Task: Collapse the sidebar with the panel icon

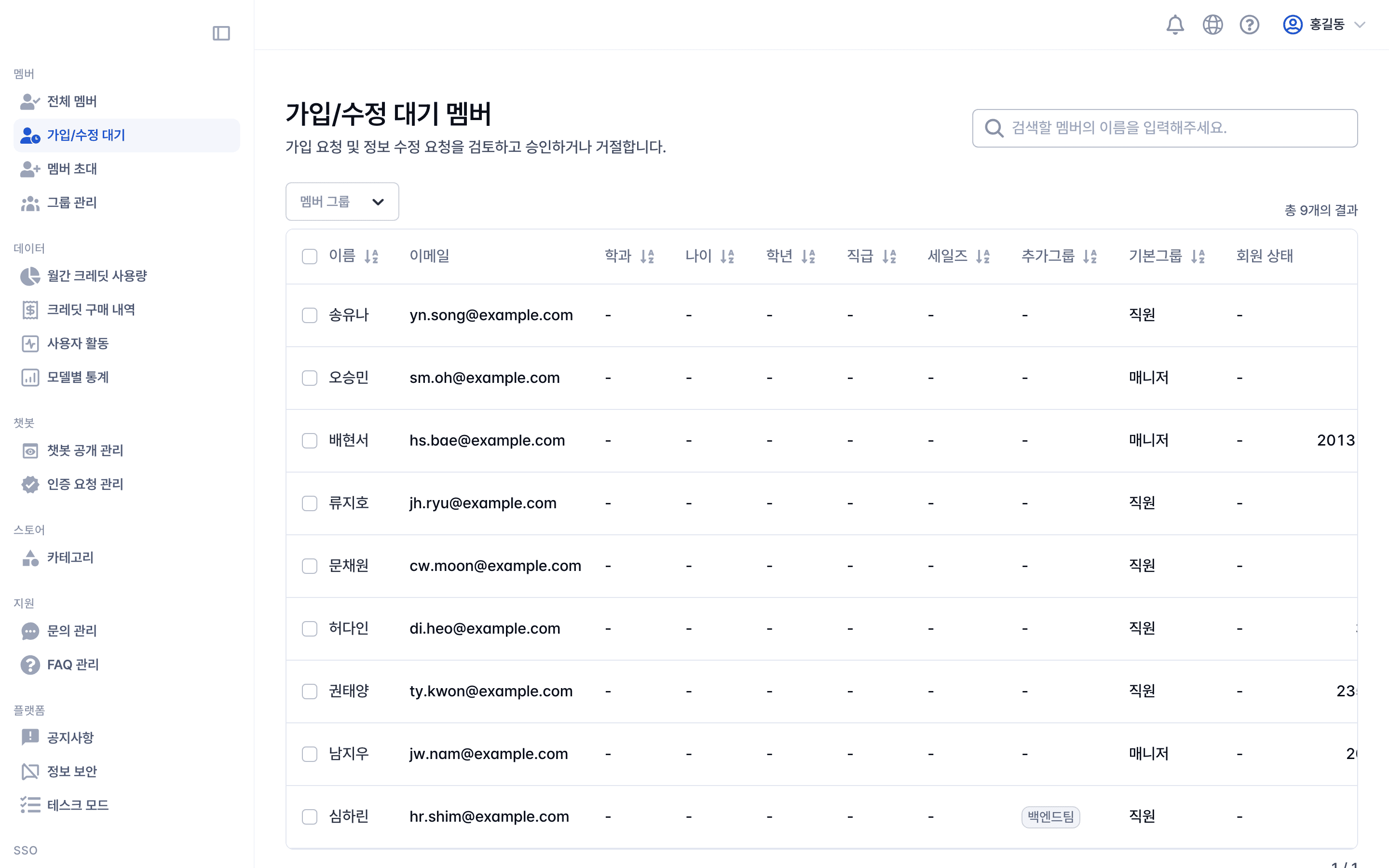Action: pos(221,33)
